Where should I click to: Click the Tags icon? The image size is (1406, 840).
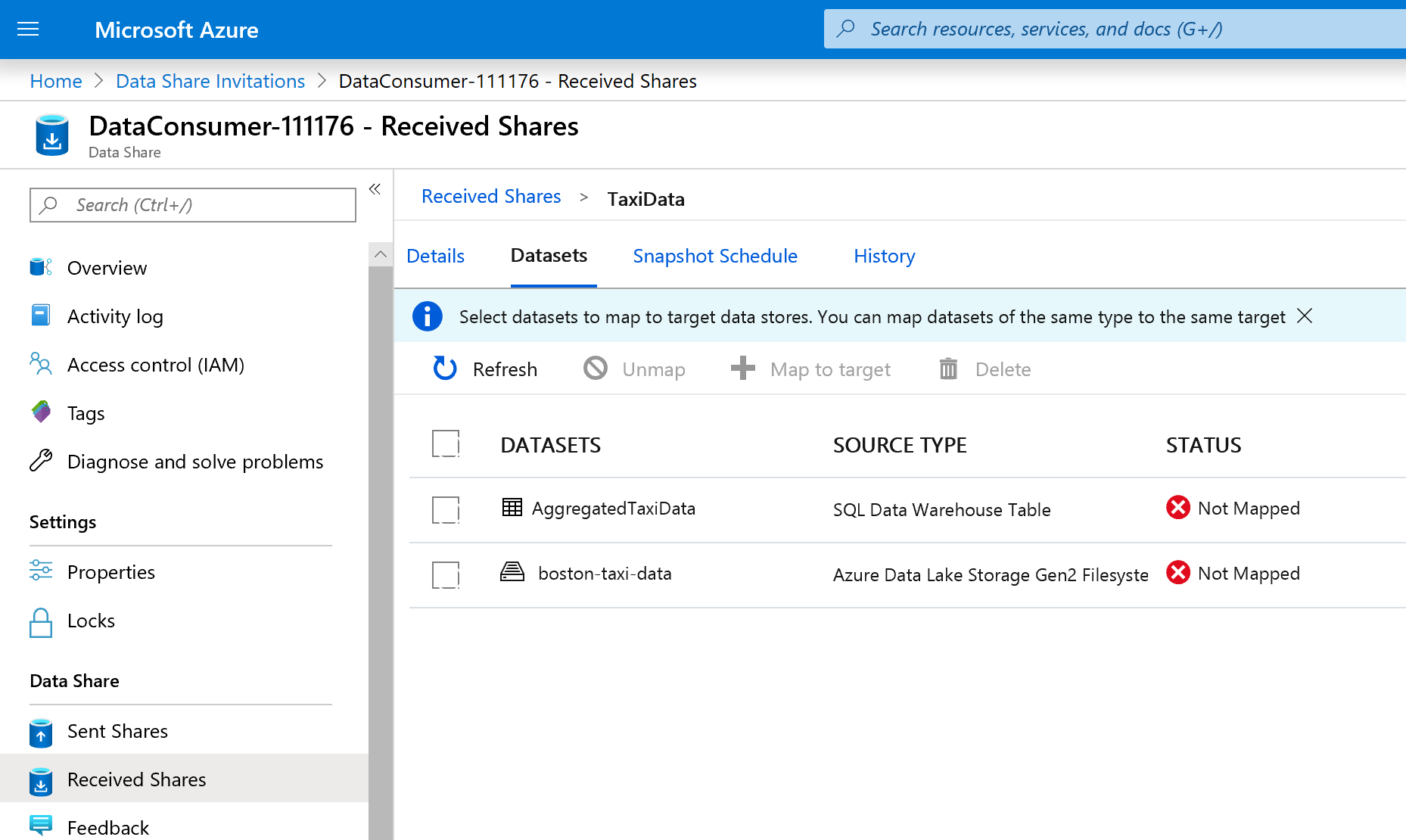click(x=41, y=412)
